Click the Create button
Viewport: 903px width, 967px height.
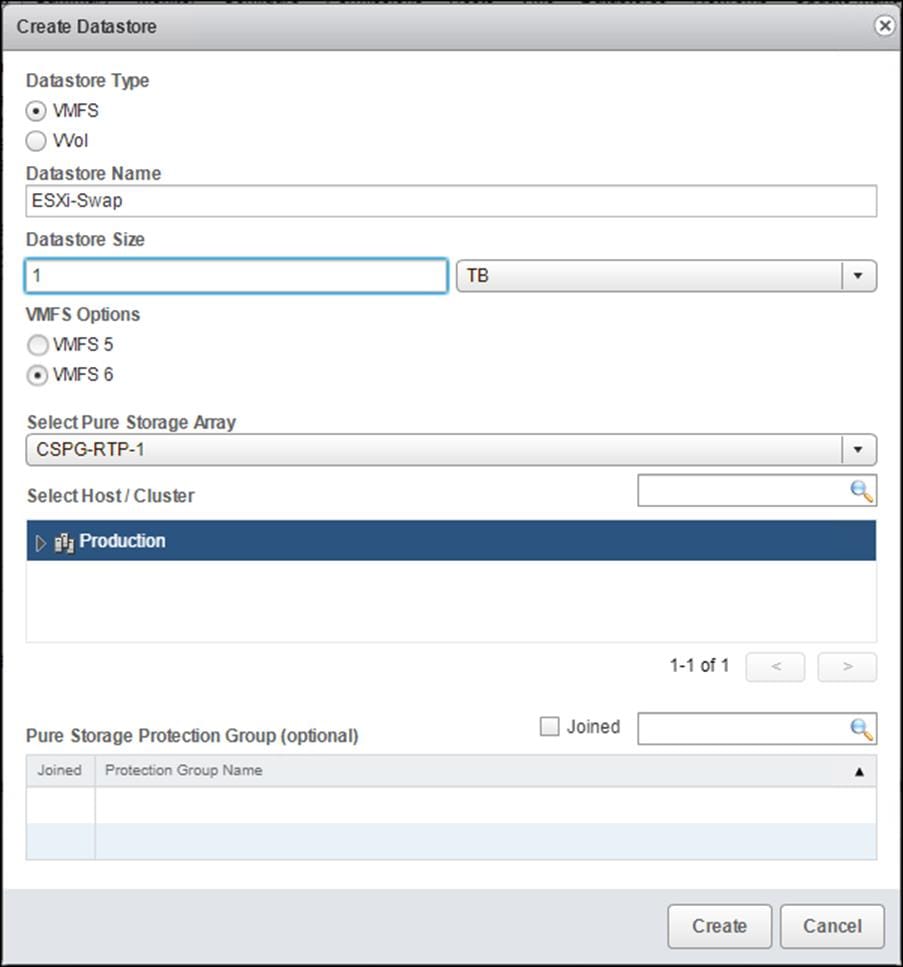tap(719, 926)
